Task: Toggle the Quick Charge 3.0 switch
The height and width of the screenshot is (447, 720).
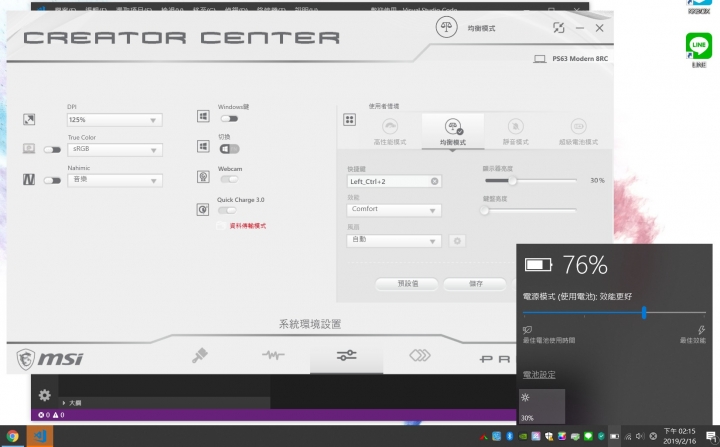Action: pyautogui.click(x=227, y=210)
